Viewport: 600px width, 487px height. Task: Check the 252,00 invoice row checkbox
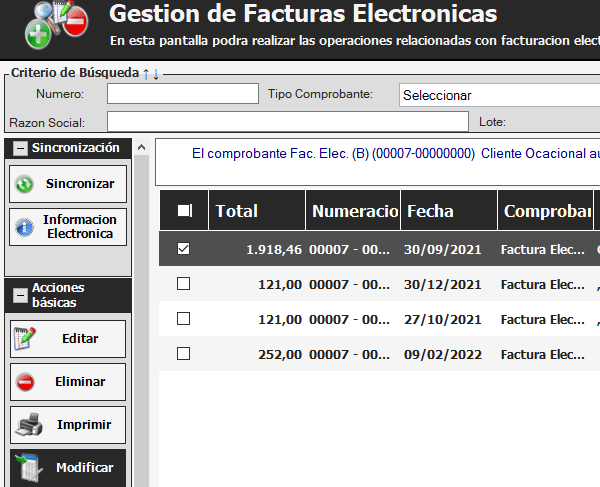click(183, 353)
